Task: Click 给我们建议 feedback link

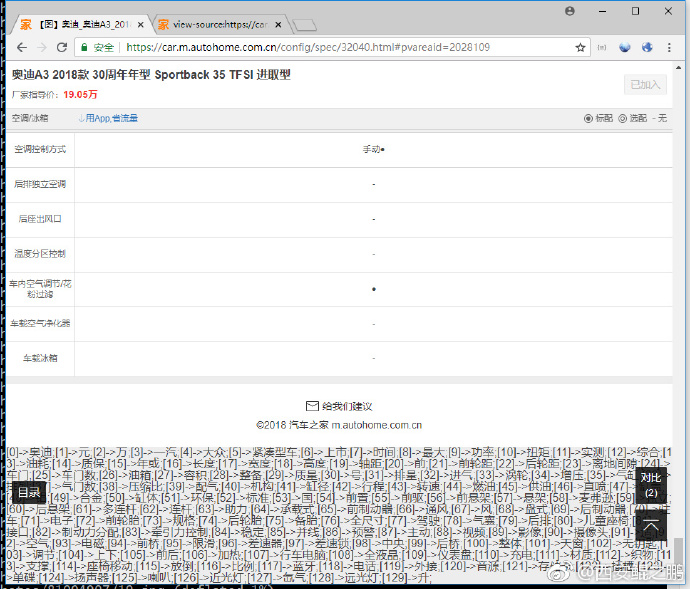Action: 347,406
